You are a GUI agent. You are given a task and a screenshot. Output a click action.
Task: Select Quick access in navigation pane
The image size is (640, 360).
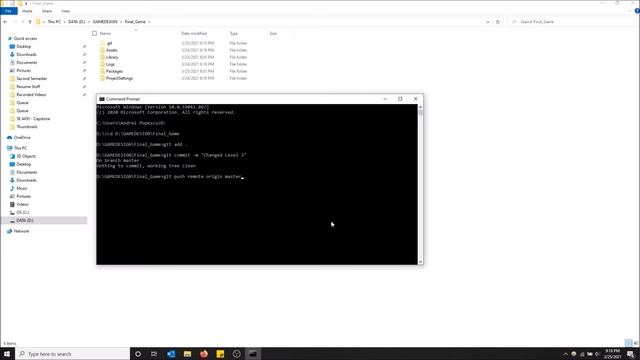25,38
